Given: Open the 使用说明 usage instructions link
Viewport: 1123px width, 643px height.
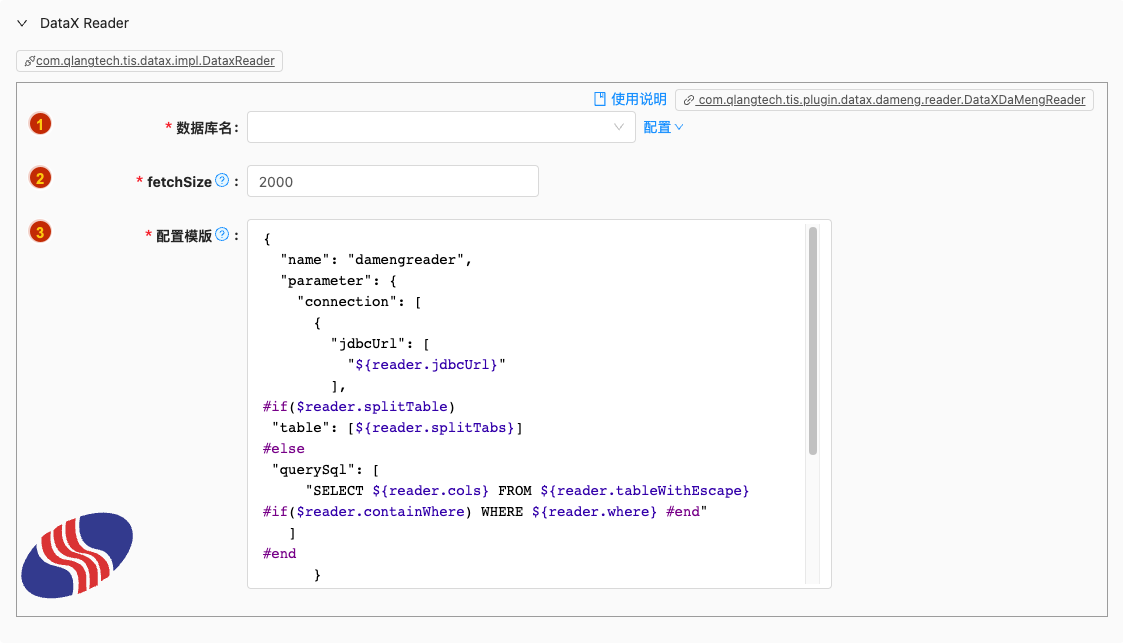Looking at the screenshot, I should [638, 99].
